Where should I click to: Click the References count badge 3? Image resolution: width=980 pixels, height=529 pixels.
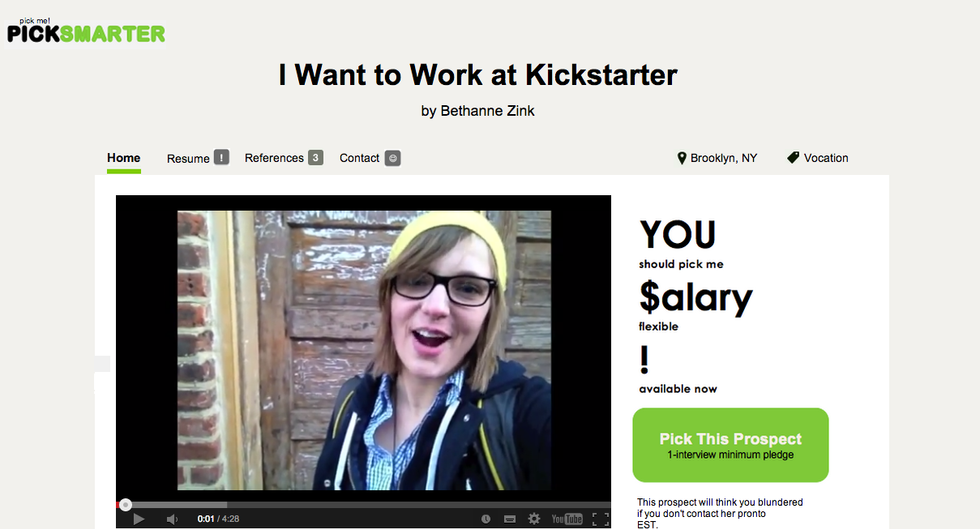pos(316,158)
